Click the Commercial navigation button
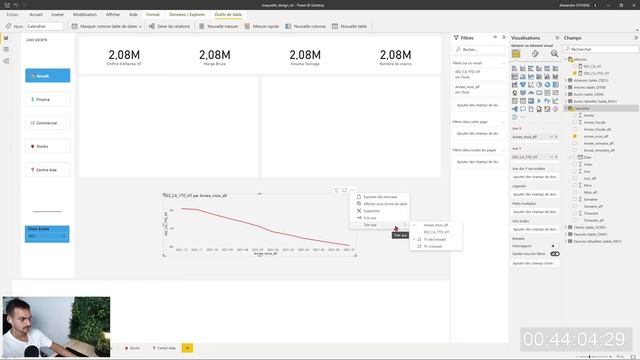The image size is (640, 360). [x=48, y=123]
